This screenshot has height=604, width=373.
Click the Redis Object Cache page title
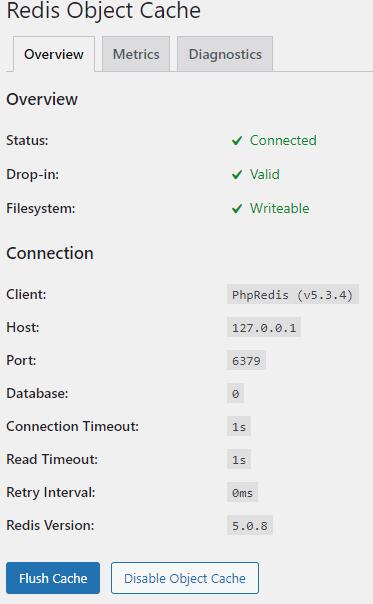[x=104, y=10]
